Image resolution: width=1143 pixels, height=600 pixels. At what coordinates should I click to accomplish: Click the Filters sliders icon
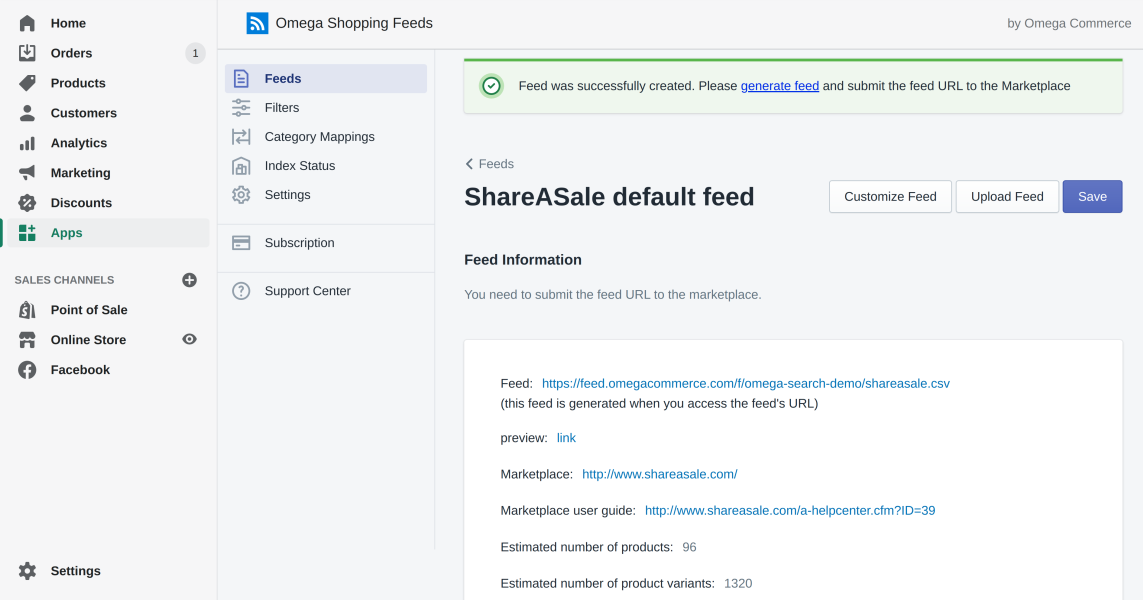[241, 108]
